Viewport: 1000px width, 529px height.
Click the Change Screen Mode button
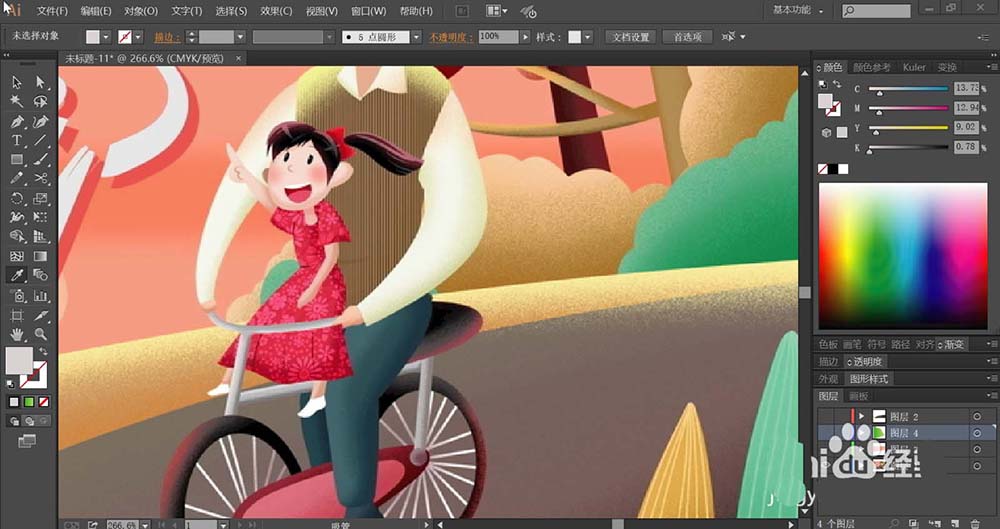[27, 440]
